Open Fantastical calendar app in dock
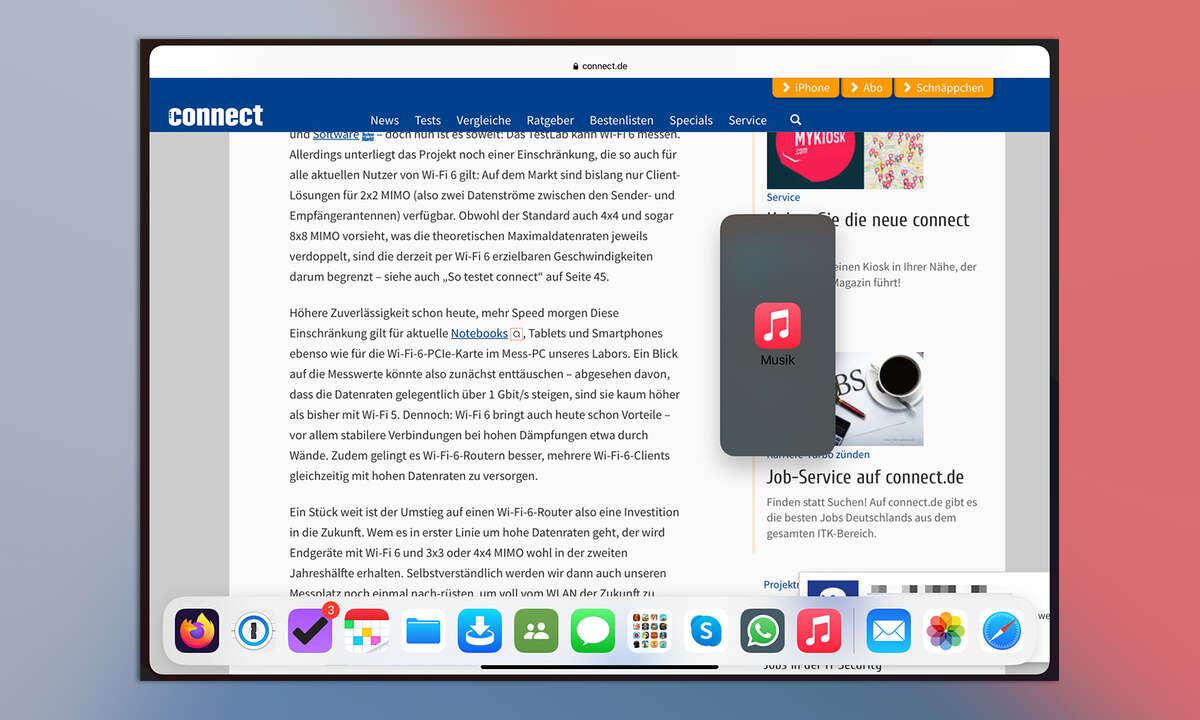1200x720 pixels. (366, 631)
